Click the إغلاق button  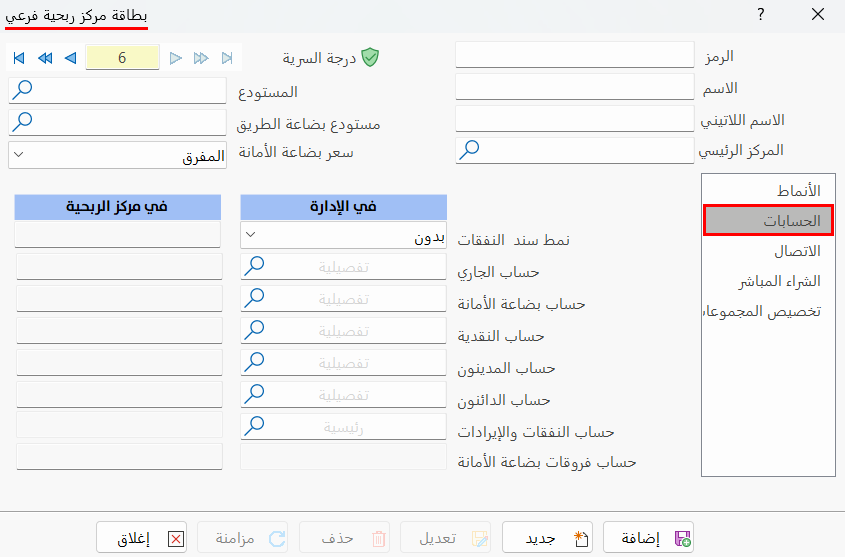[142, 537]
